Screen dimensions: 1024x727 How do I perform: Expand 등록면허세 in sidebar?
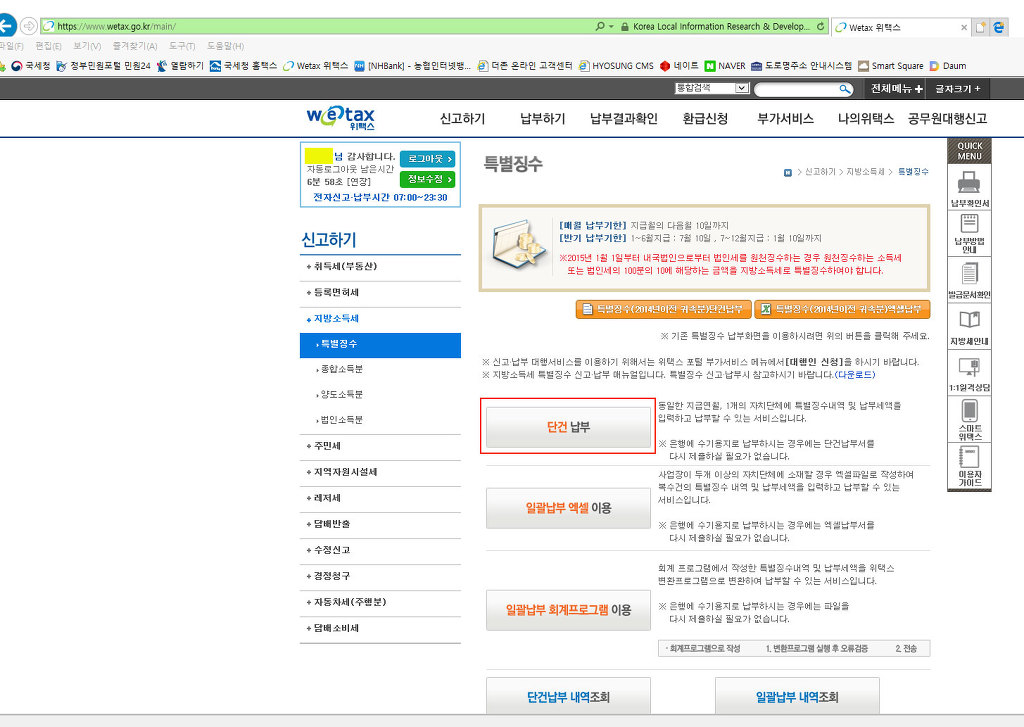point(332,293)
